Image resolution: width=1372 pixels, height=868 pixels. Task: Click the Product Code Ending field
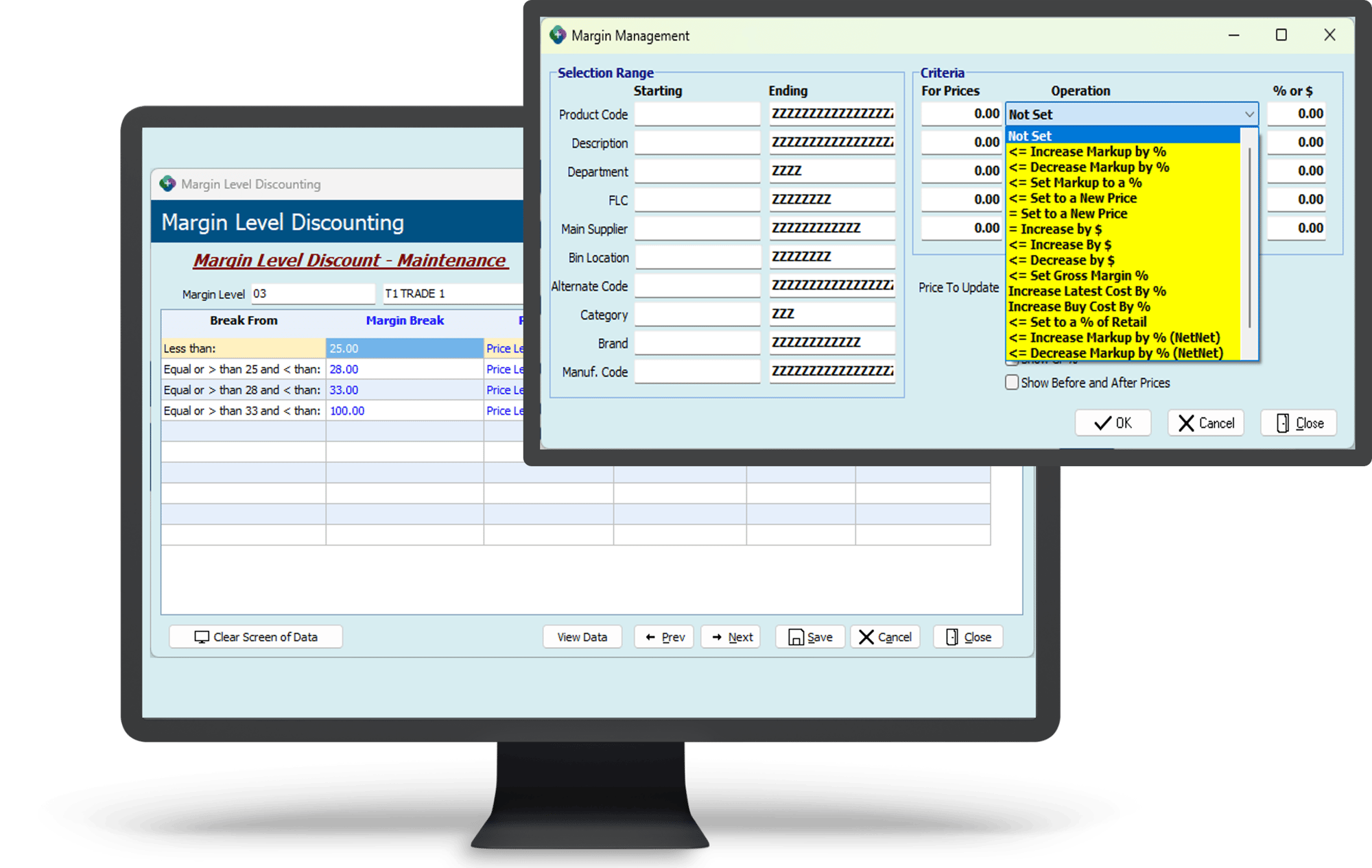point(832,114)
